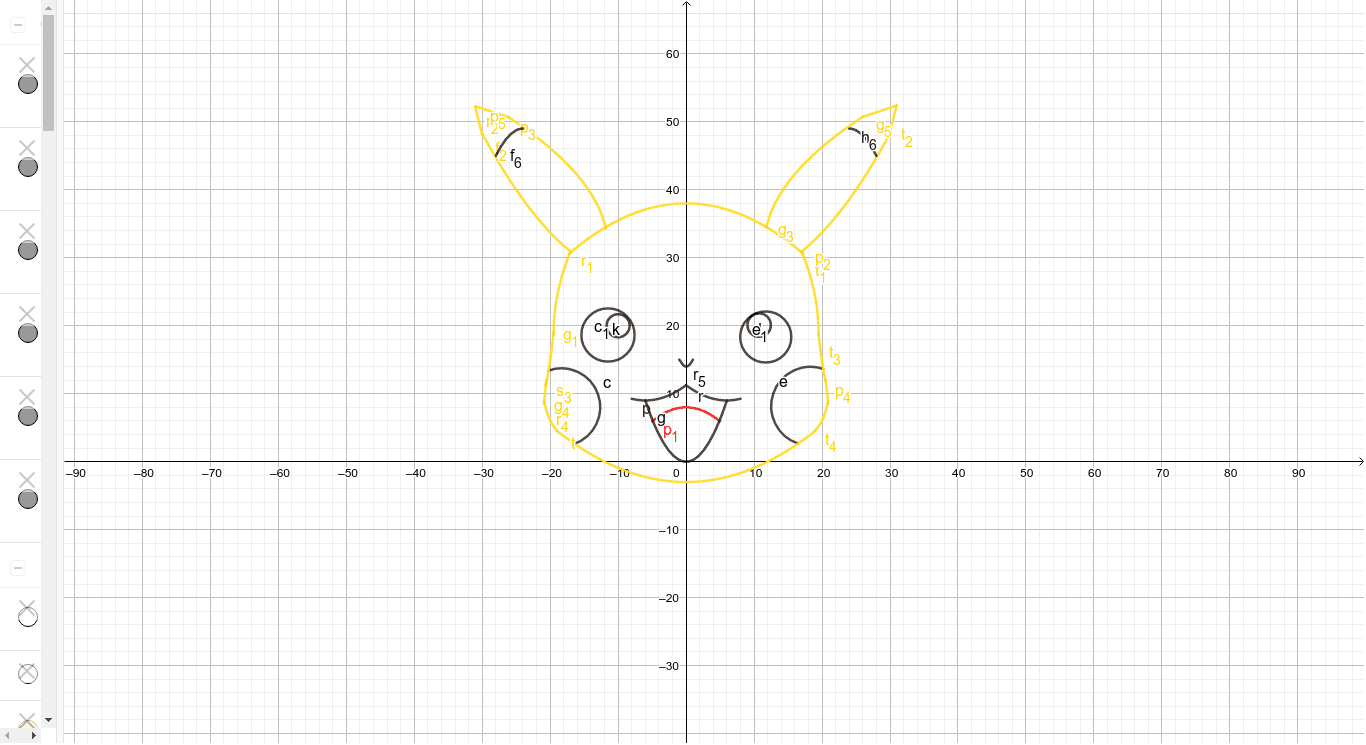The height and width of the screenshot is (745, 1366).
Task: Click y-axis tick label −20
Action: pyautogui.click(x=671, y=598)
